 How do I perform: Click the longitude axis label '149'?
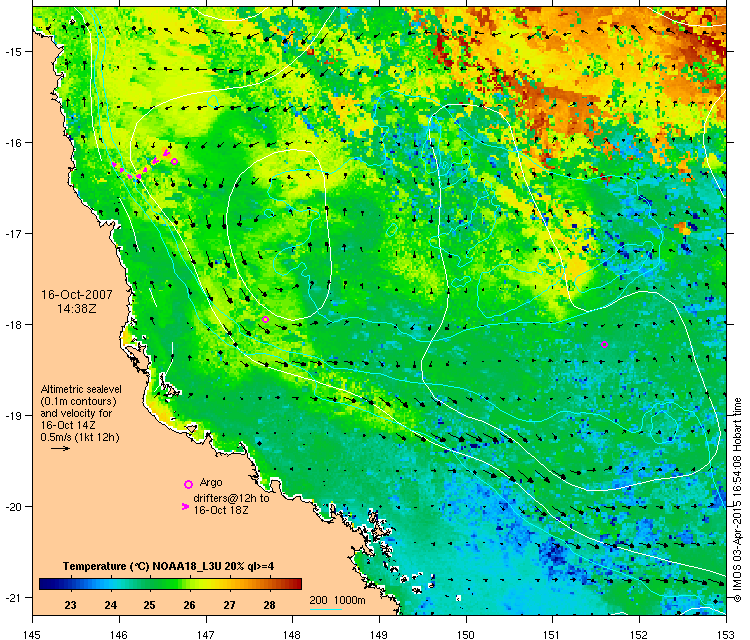(379, 635)
